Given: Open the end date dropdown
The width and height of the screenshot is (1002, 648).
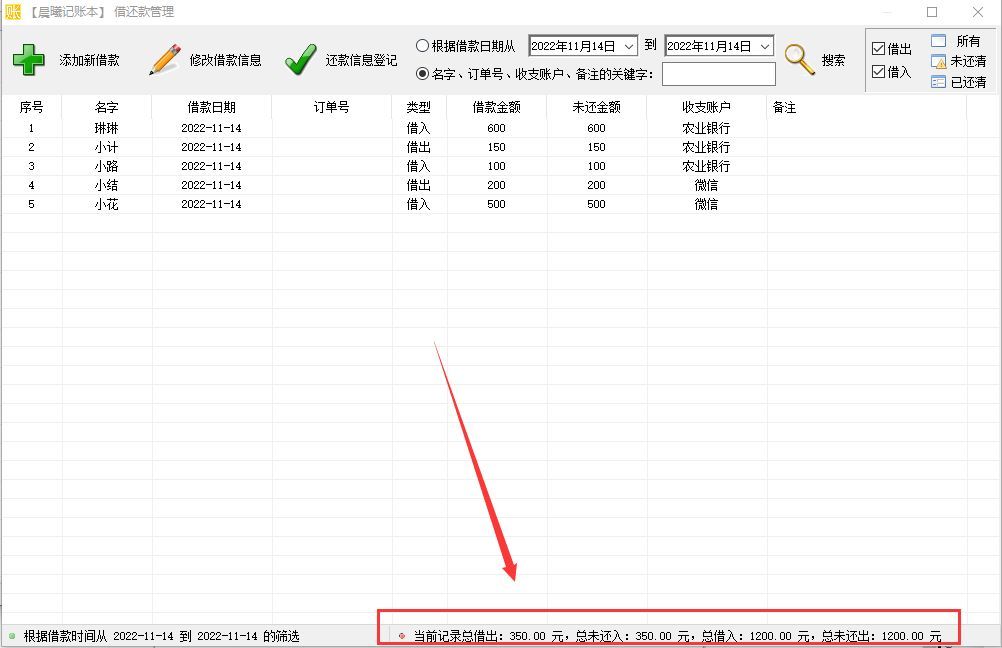Looking at the screenshot, I should pos(765,46).
